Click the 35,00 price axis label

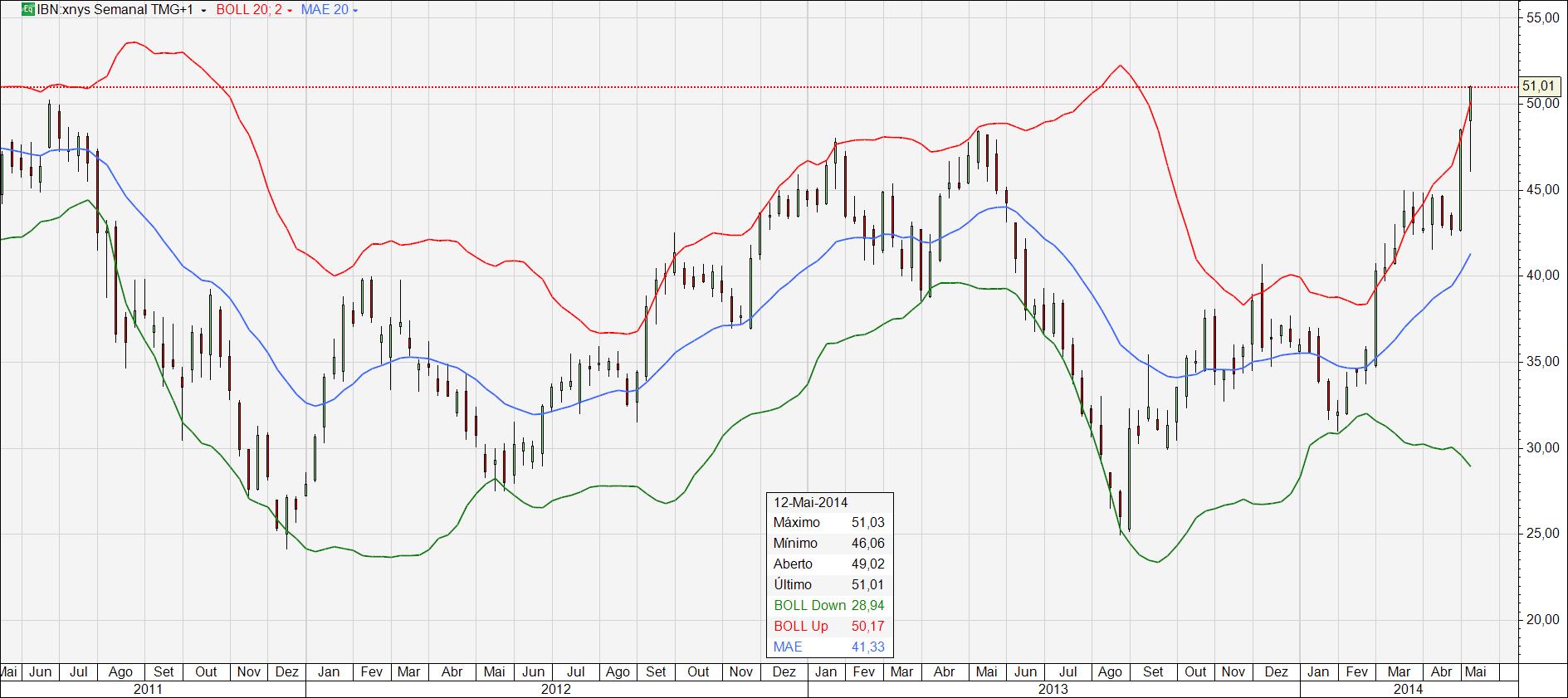tap(1542, 362)
